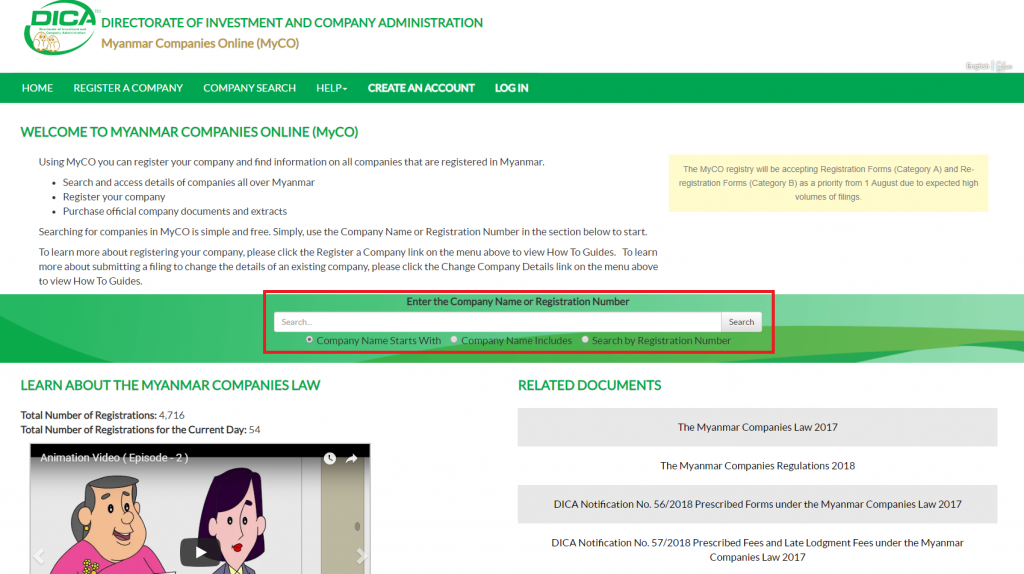Play the animation video

(x=200, y=552)
